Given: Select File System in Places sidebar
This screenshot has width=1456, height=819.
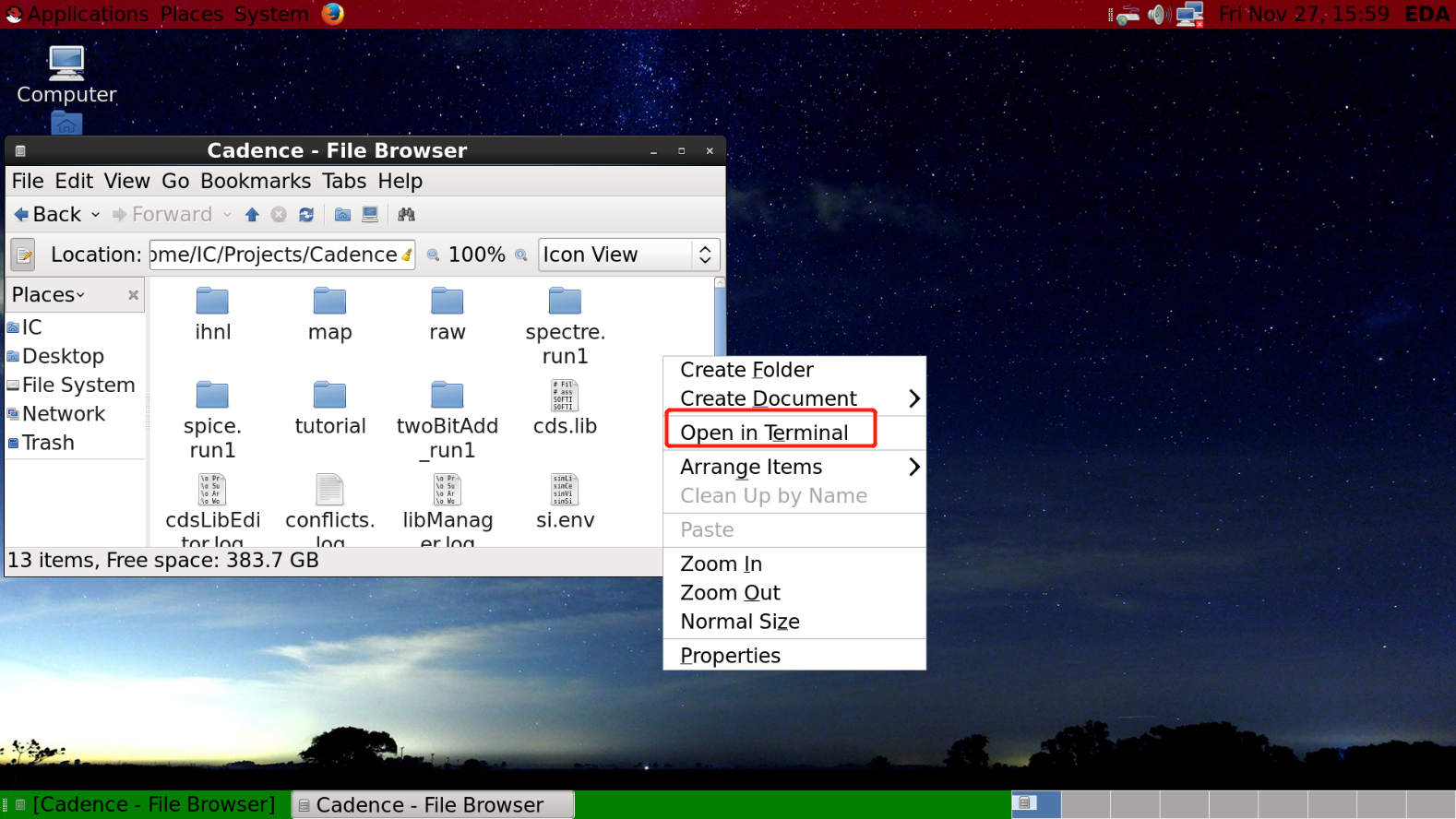Looking at the screenshot, I should tap(78, 385).
